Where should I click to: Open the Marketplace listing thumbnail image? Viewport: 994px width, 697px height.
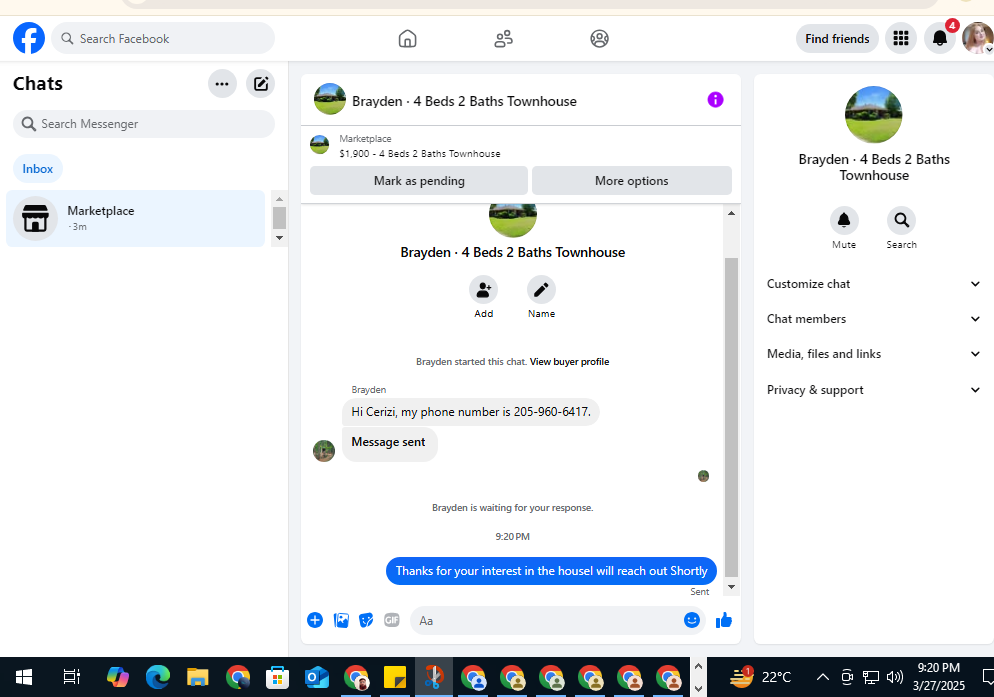pos(320,145)
